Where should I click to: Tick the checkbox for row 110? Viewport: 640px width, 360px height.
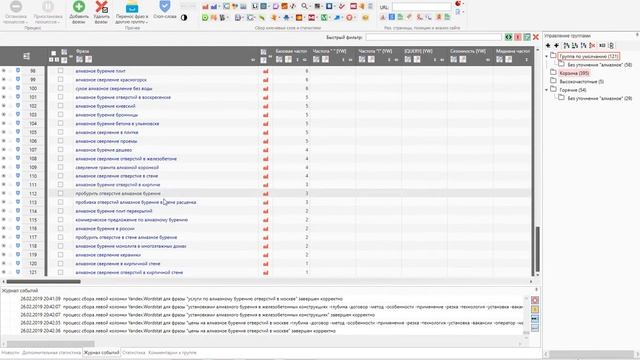click(x=60, y=176)
